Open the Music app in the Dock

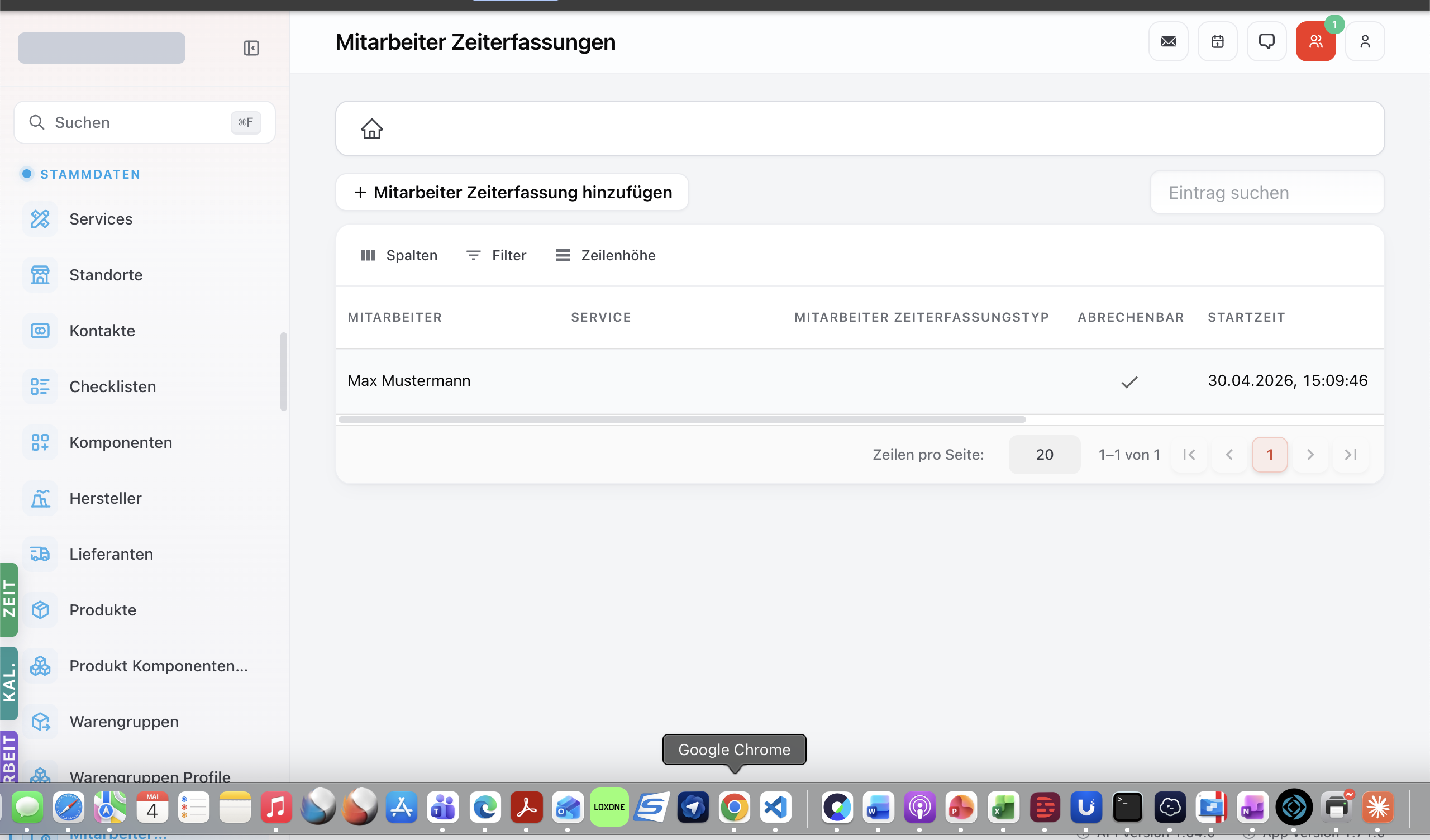tap(276, 807)
